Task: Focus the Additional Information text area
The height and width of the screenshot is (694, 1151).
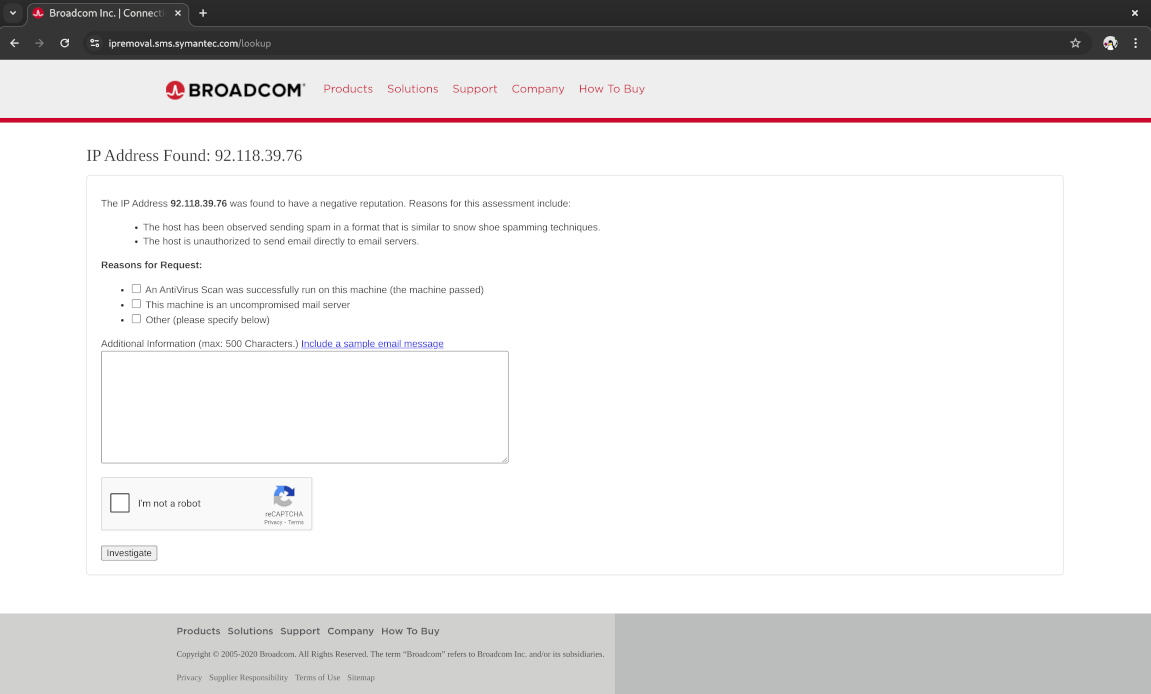Action: tap(305, 407)
